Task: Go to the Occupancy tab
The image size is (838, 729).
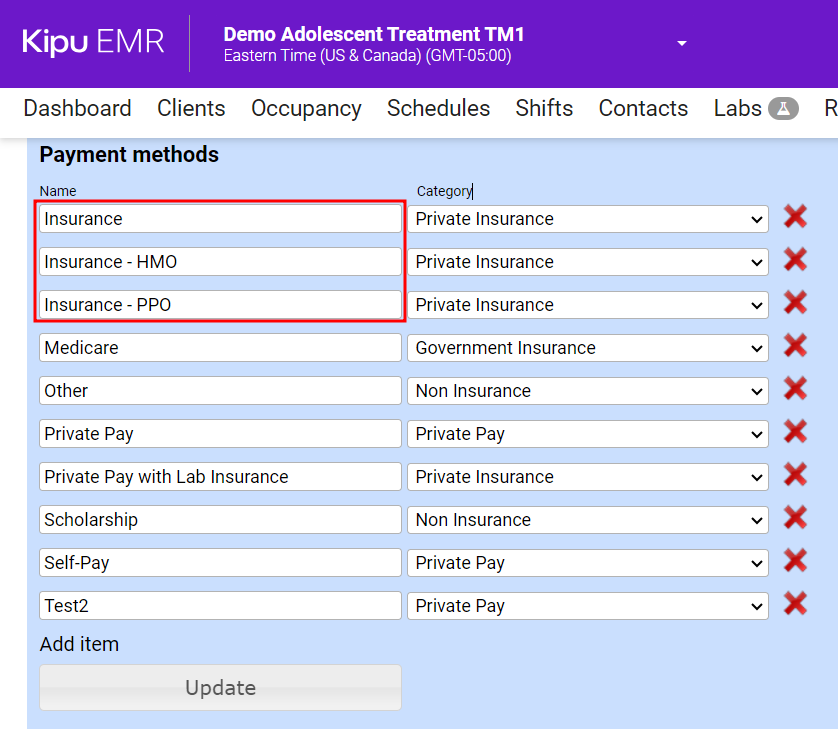Action: point(306,109)
